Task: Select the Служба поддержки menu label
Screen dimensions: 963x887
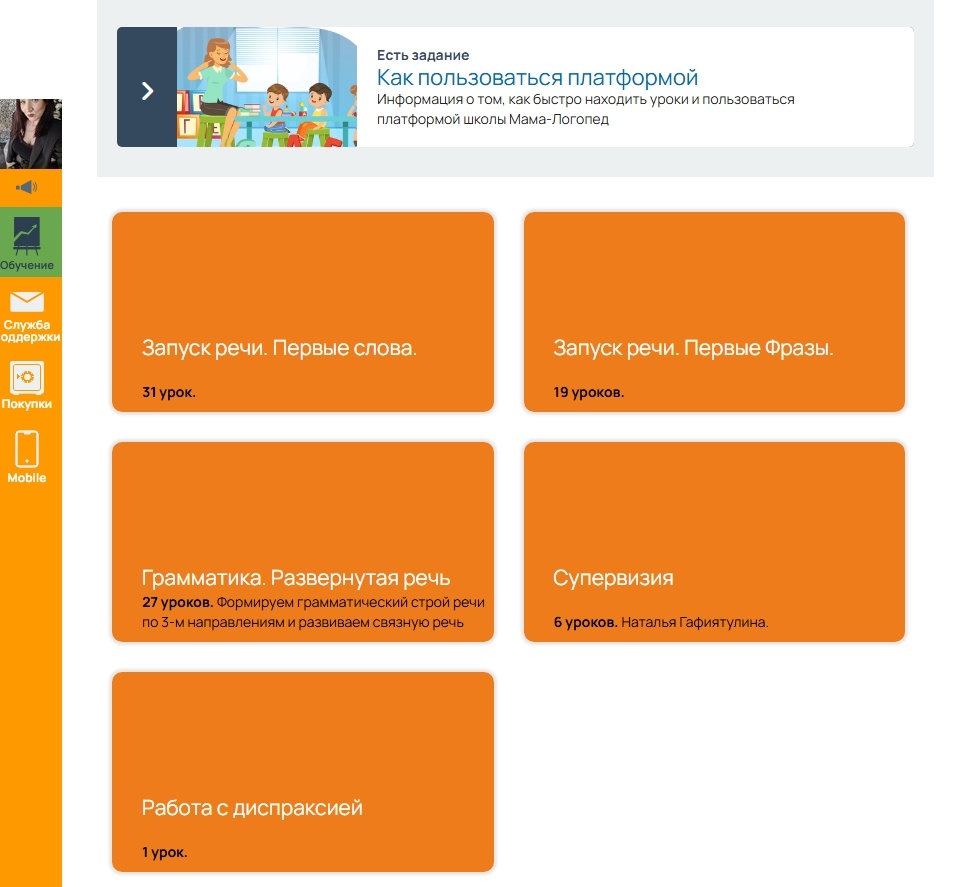Action: [30, 330]
